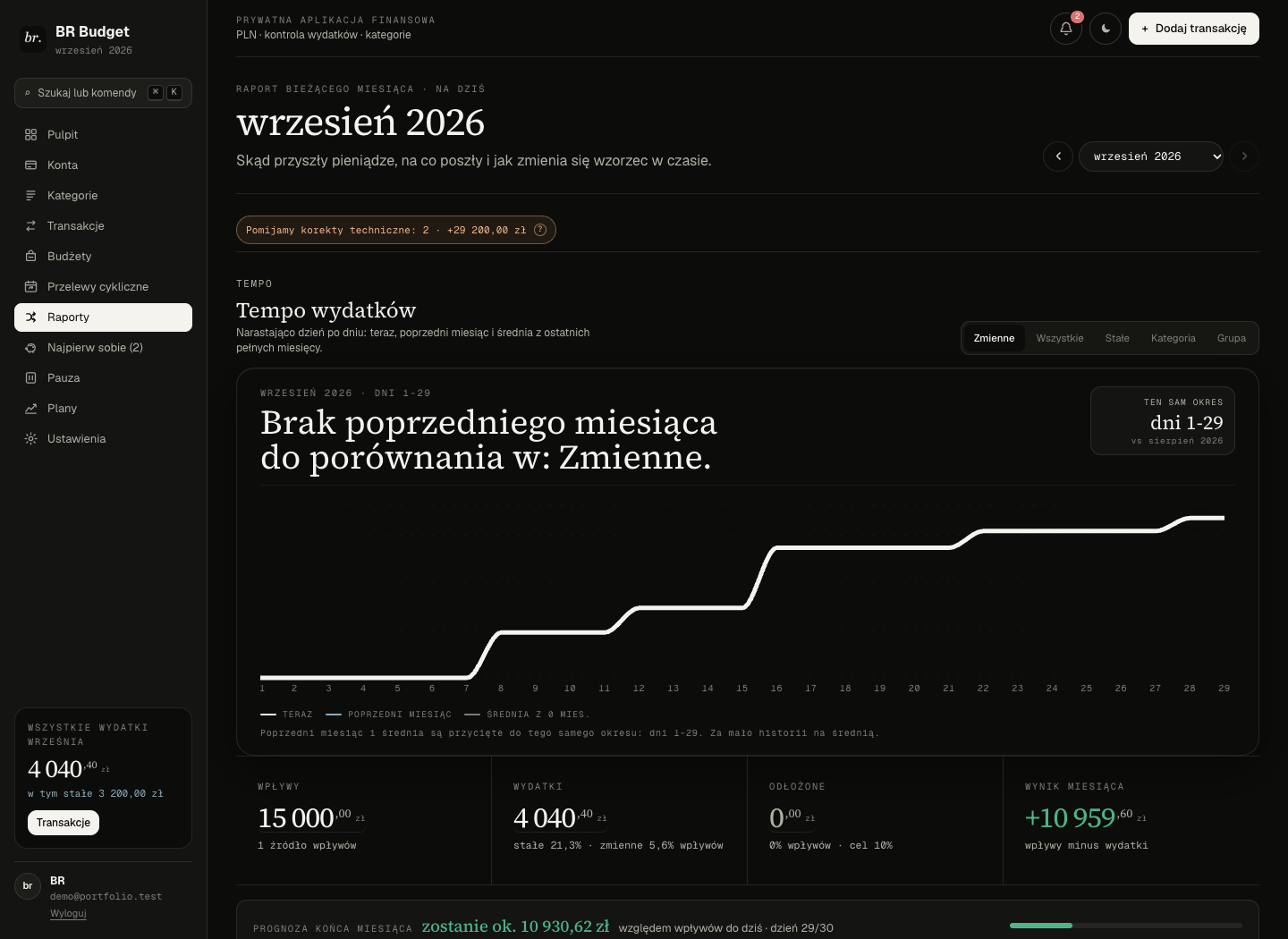Open Budżety in the sidebar menu
This screenshot has width=1288, height=939.
tap(103, 257)
